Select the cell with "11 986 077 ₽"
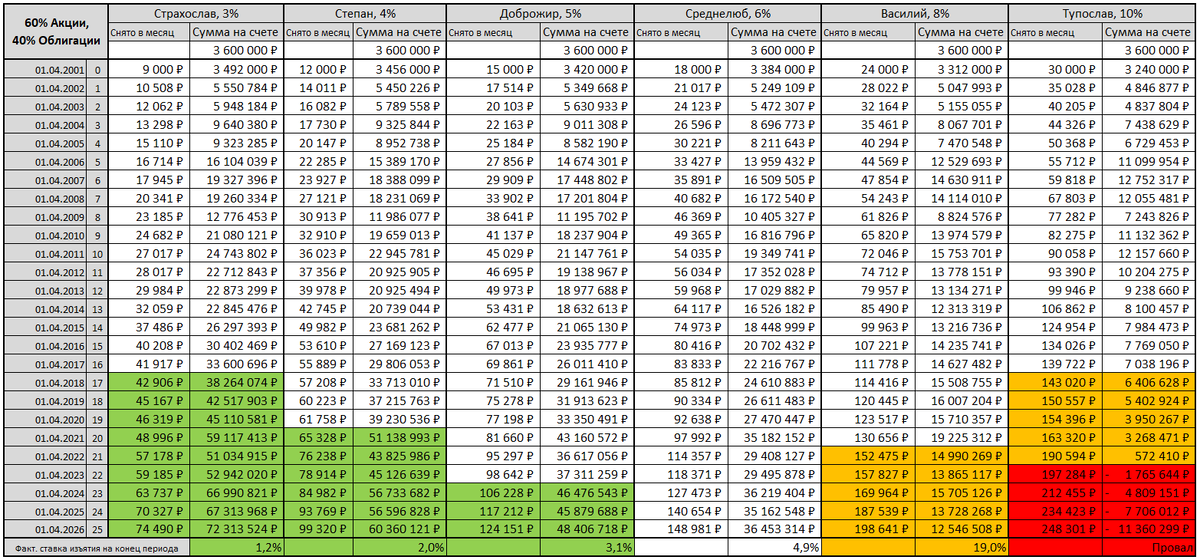This screenshot has width=1200, height=560. click(400, 215)
